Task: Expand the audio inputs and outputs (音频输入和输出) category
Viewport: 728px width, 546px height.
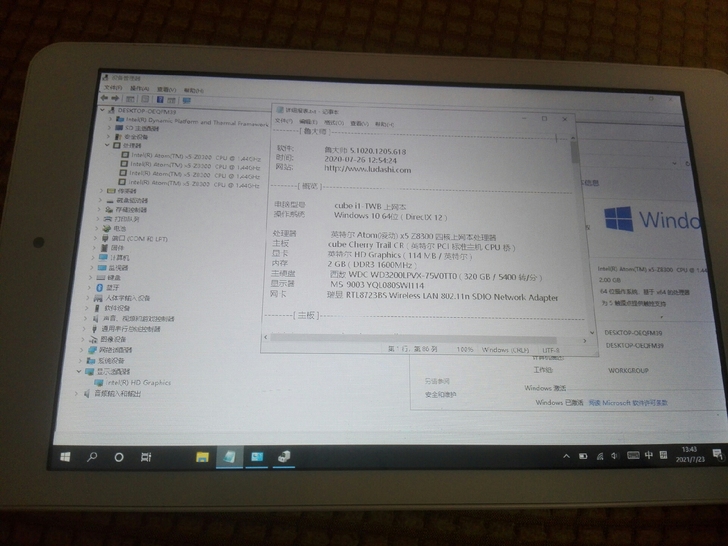Action: [77, 393]
